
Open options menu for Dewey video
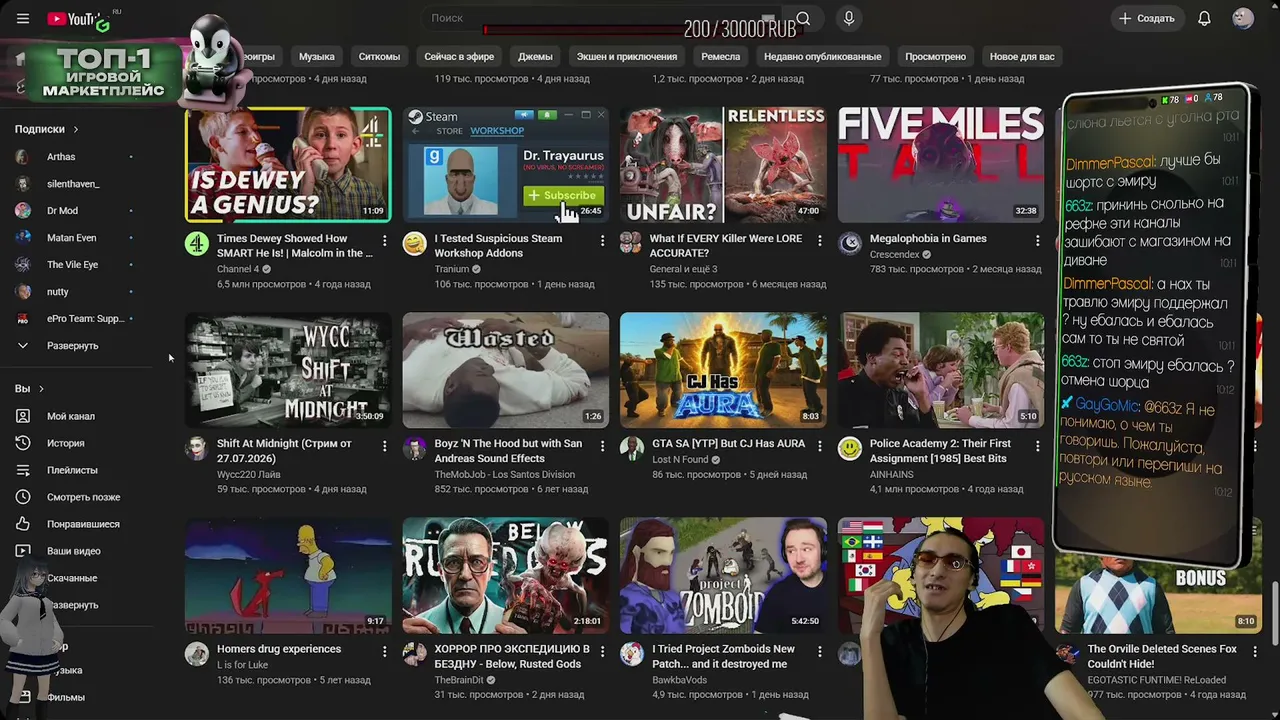384,240
